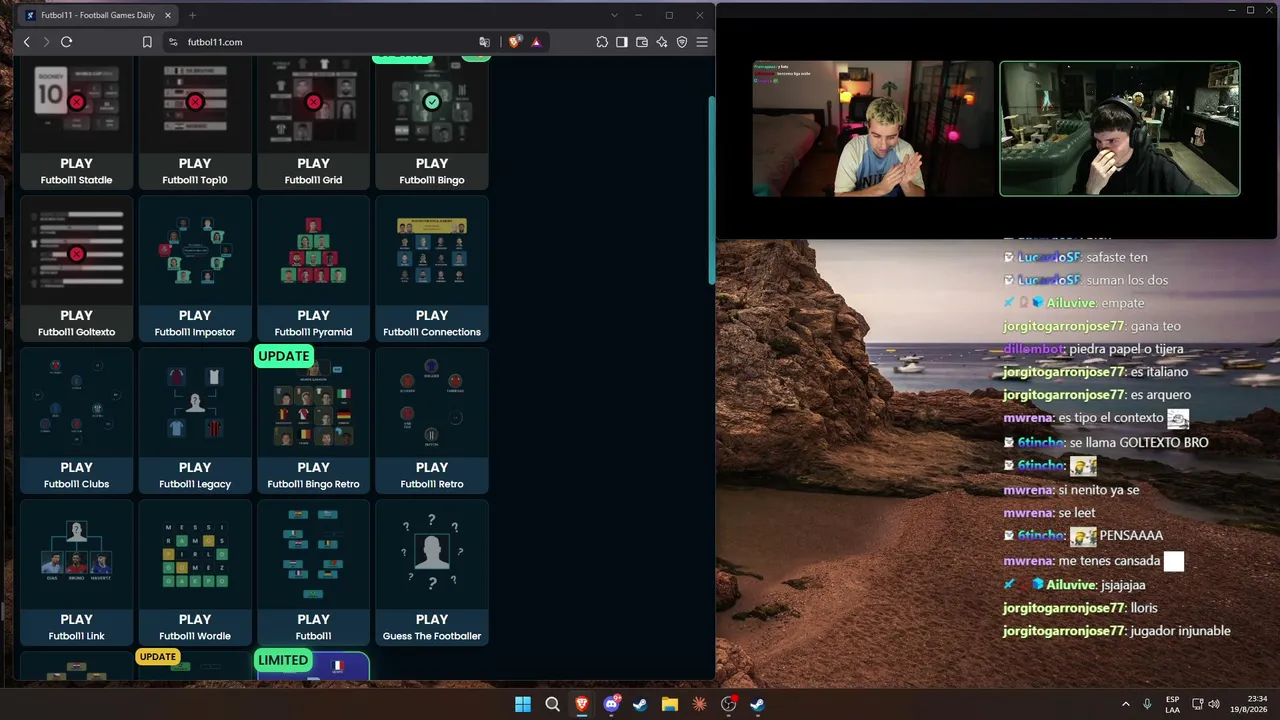The height and width of the screenshot is (720, 1280).
Task: Open Discord from the taskbar
Action: (x=611, y=704)
